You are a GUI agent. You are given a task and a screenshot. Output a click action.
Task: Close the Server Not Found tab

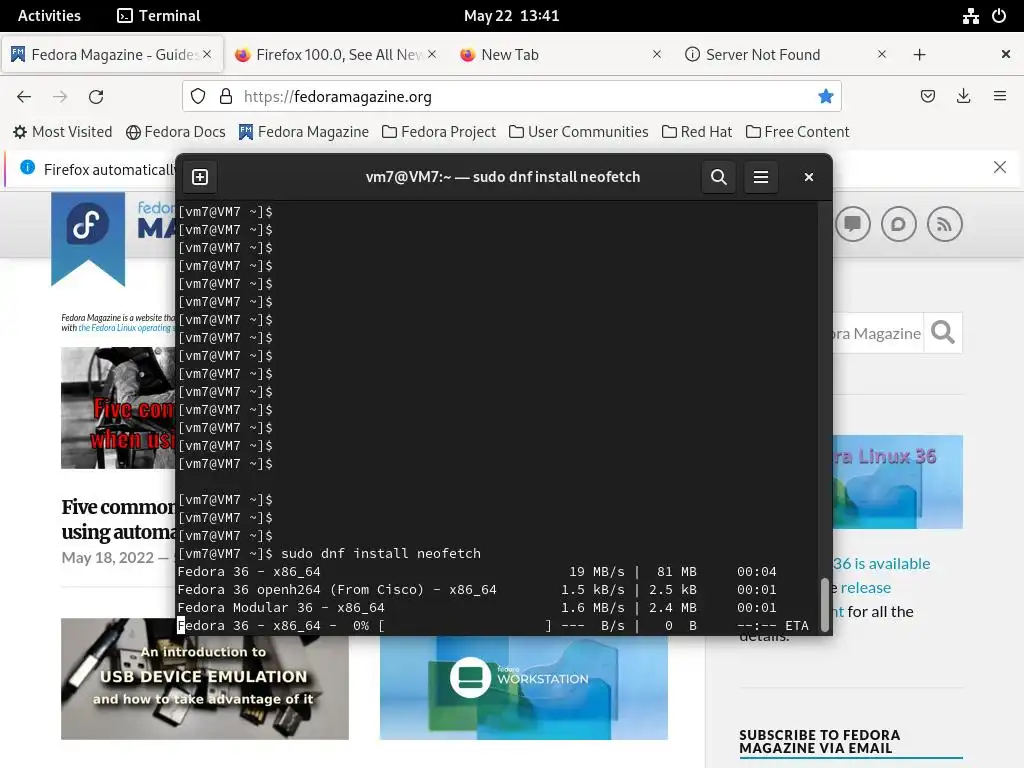coord(882,54)
